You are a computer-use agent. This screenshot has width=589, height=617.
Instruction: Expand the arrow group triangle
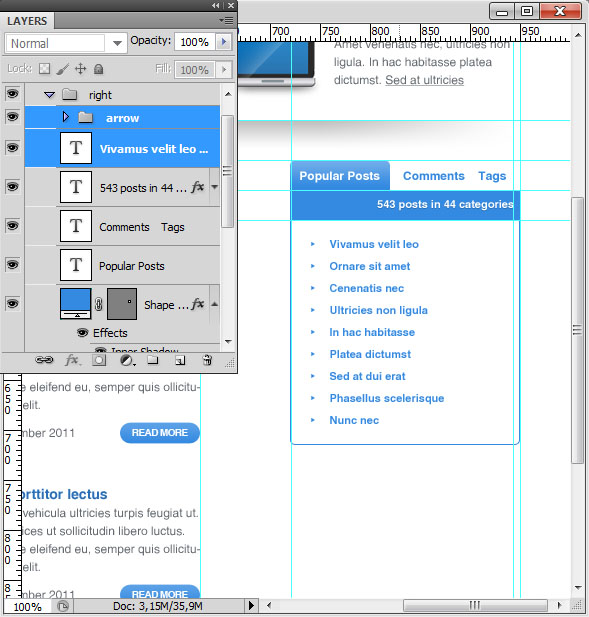click(x=66, y=117)
